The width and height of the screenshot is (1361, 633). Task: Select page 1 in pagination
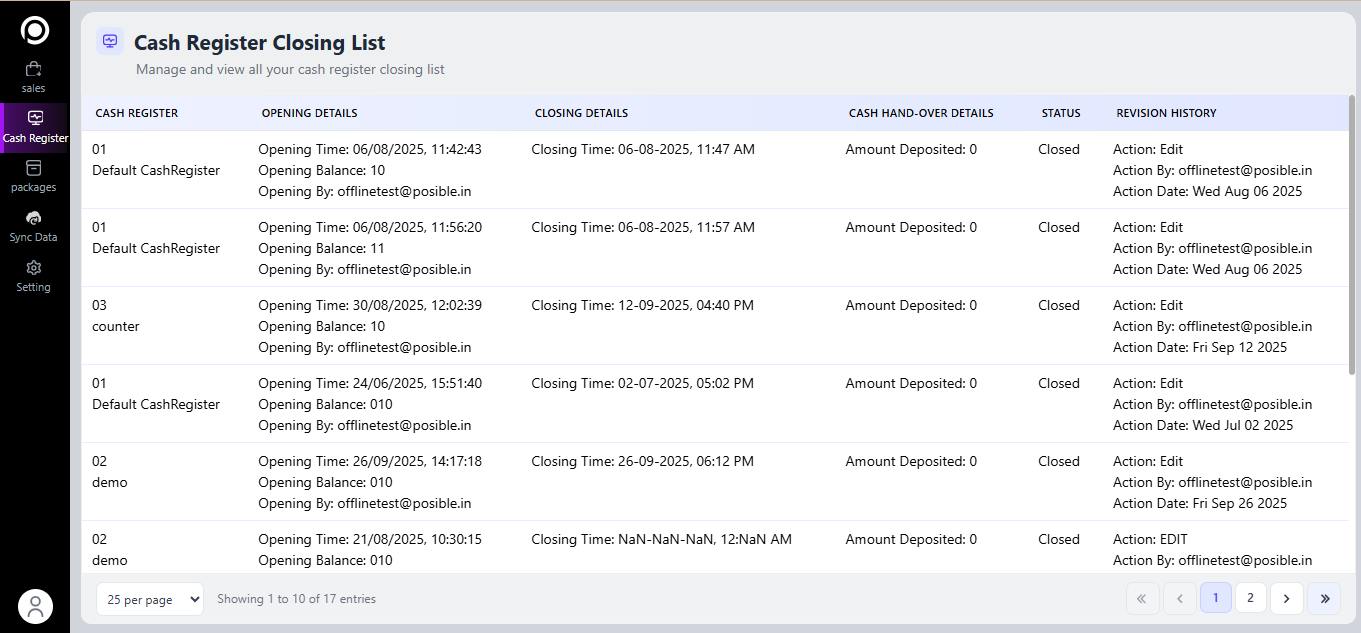click(x=1215, y=598)
